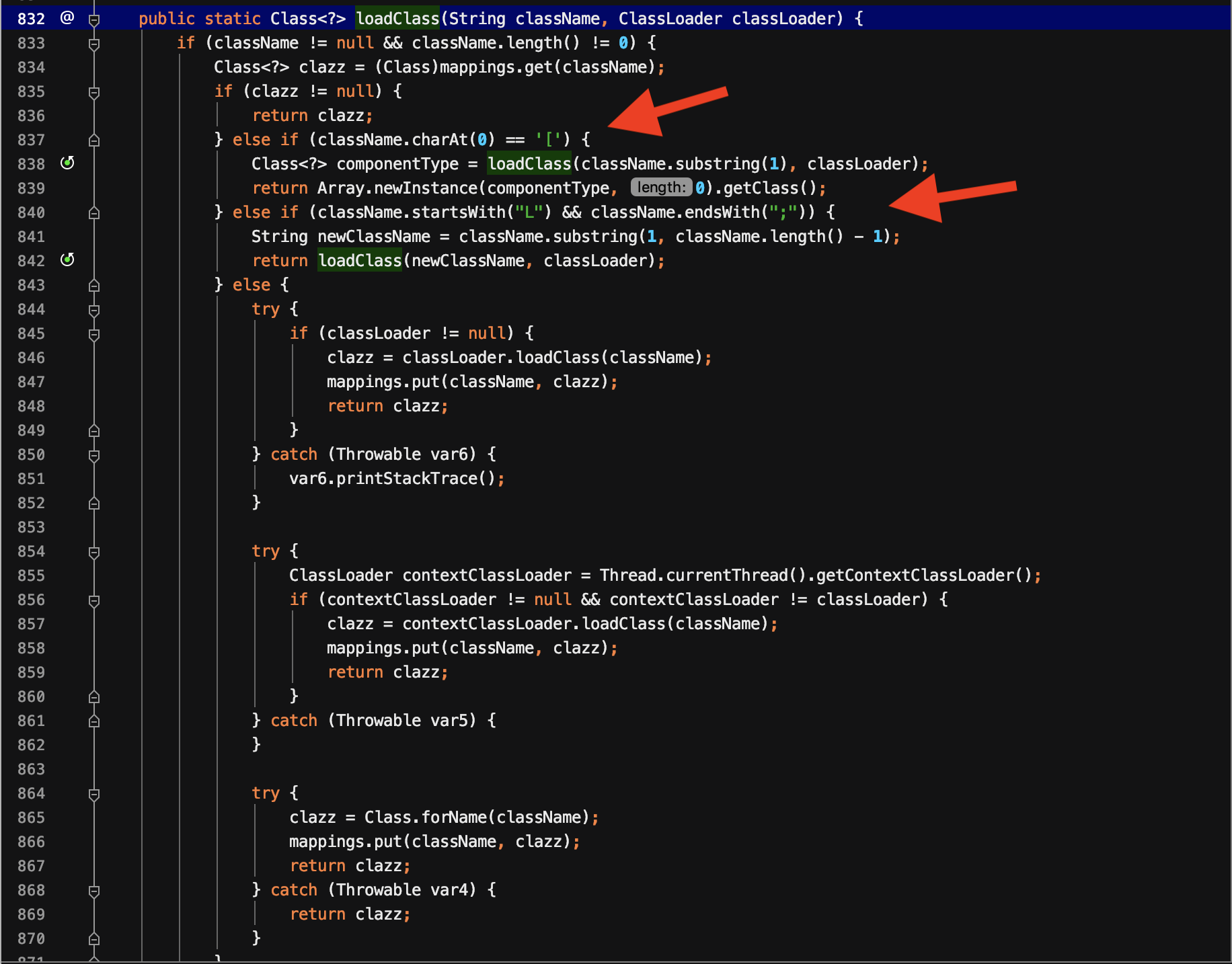Collapse the contextClassLoader if block on line 856
The image size is (1232, 964).
coord(94,600)
